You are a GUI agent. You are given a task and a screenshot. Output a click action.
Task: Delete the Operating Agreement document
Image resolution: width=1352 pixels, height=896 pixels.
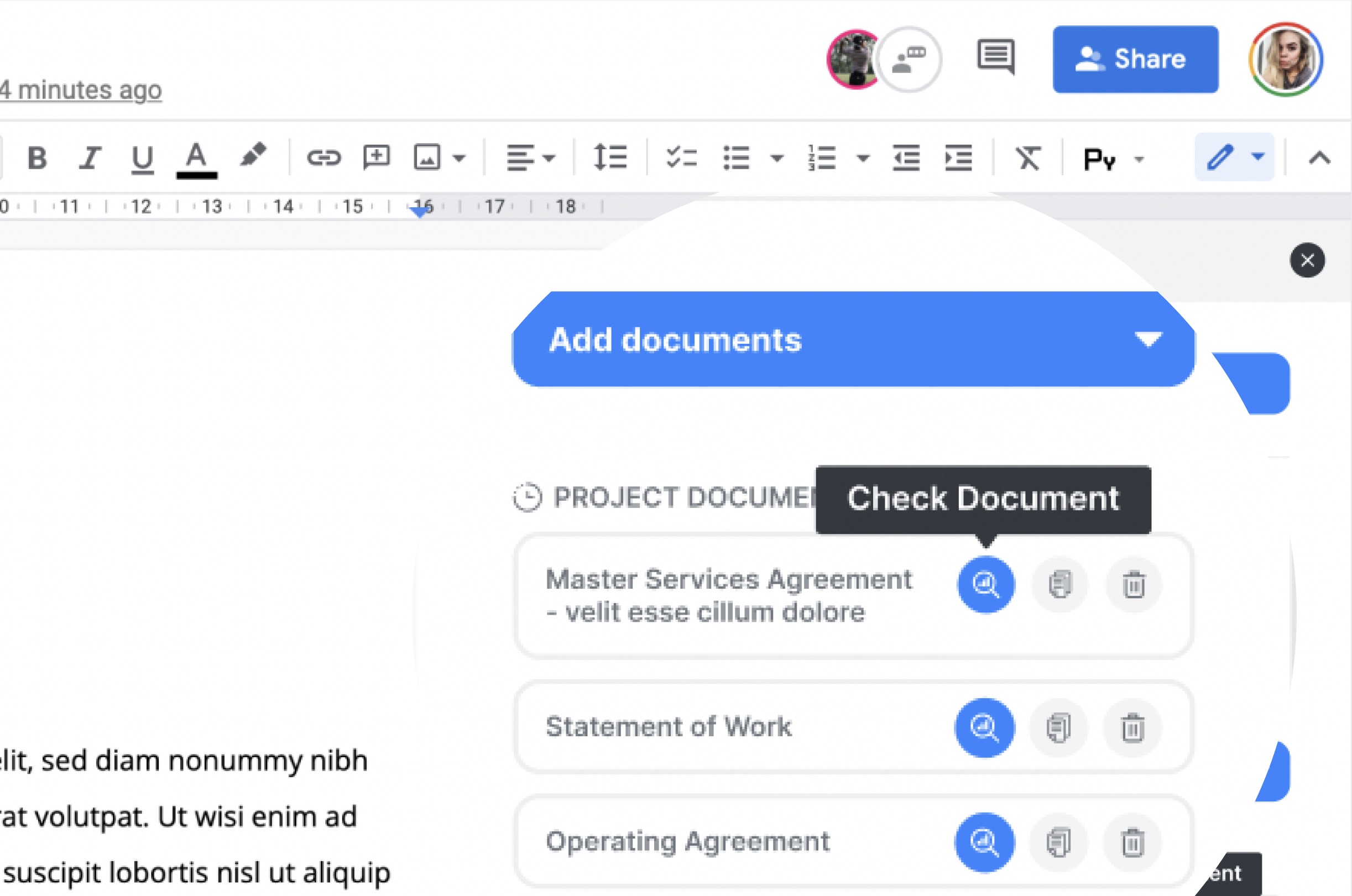(x=1132, y=842)
